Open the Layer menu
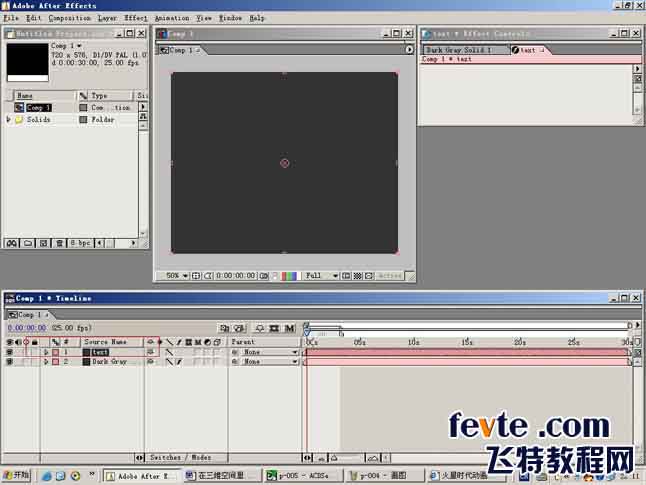The height and width of the screenshot is (485, 646). [x=107, y=18]
